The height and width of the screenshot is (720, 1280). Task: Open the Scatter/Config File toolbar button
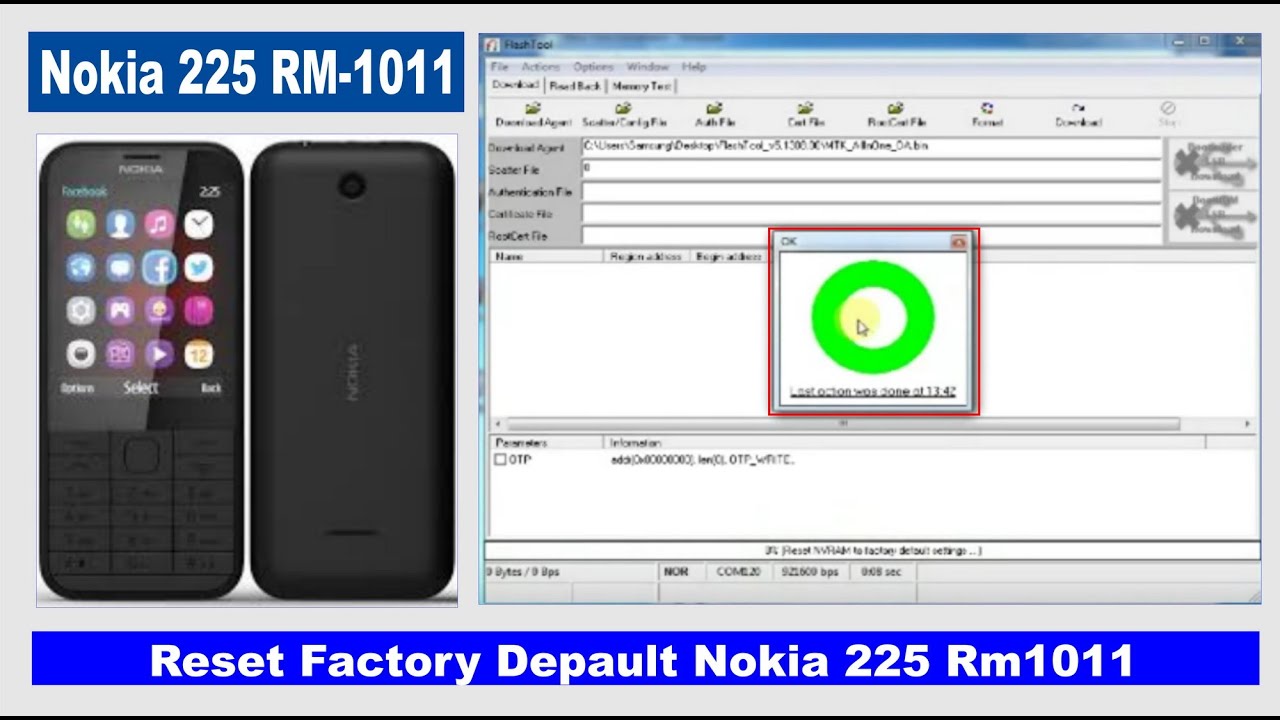pyautogui.click(x=624, y=115)
